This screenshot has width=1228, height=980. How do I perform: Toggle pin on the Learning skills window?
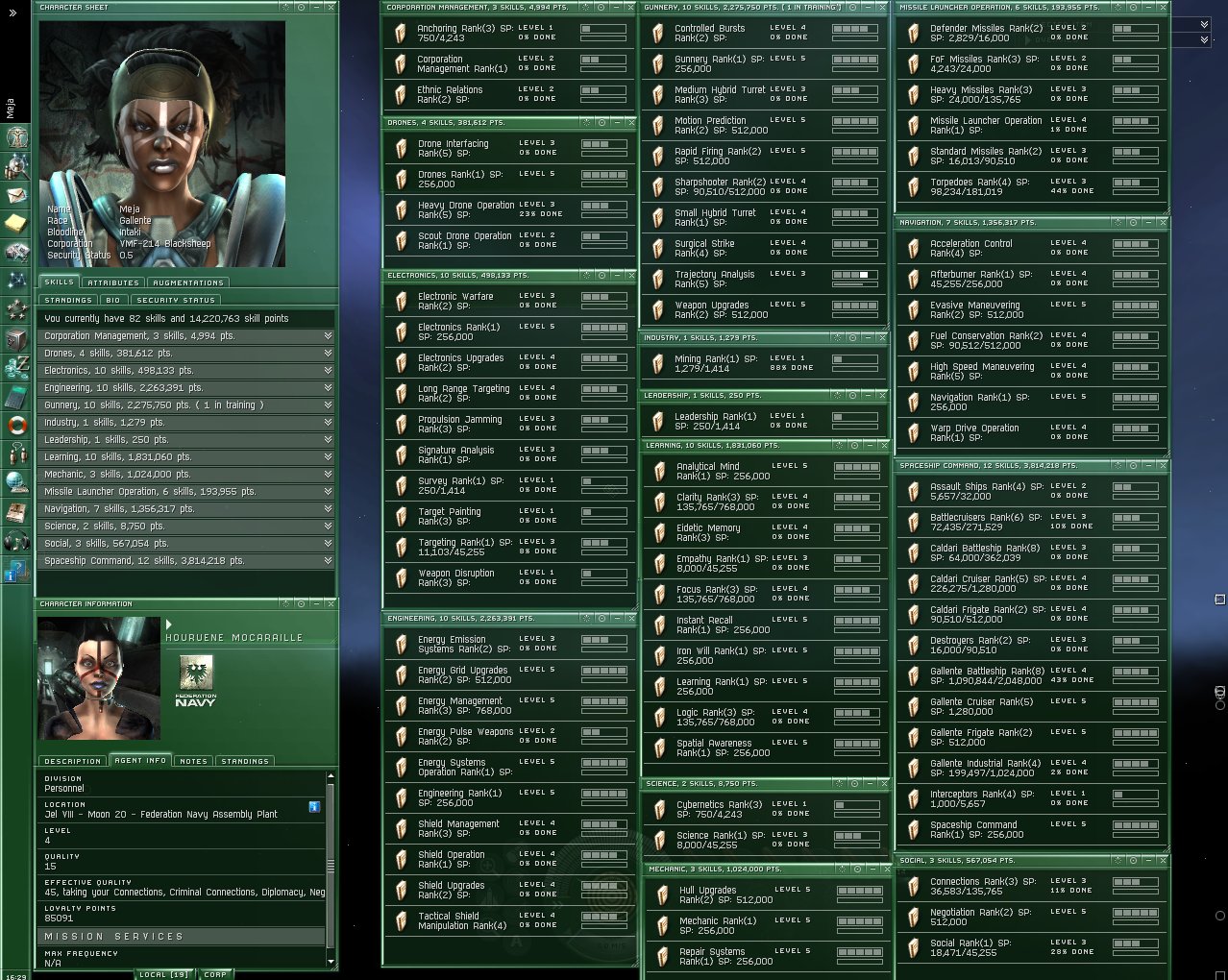click(854, 445)
